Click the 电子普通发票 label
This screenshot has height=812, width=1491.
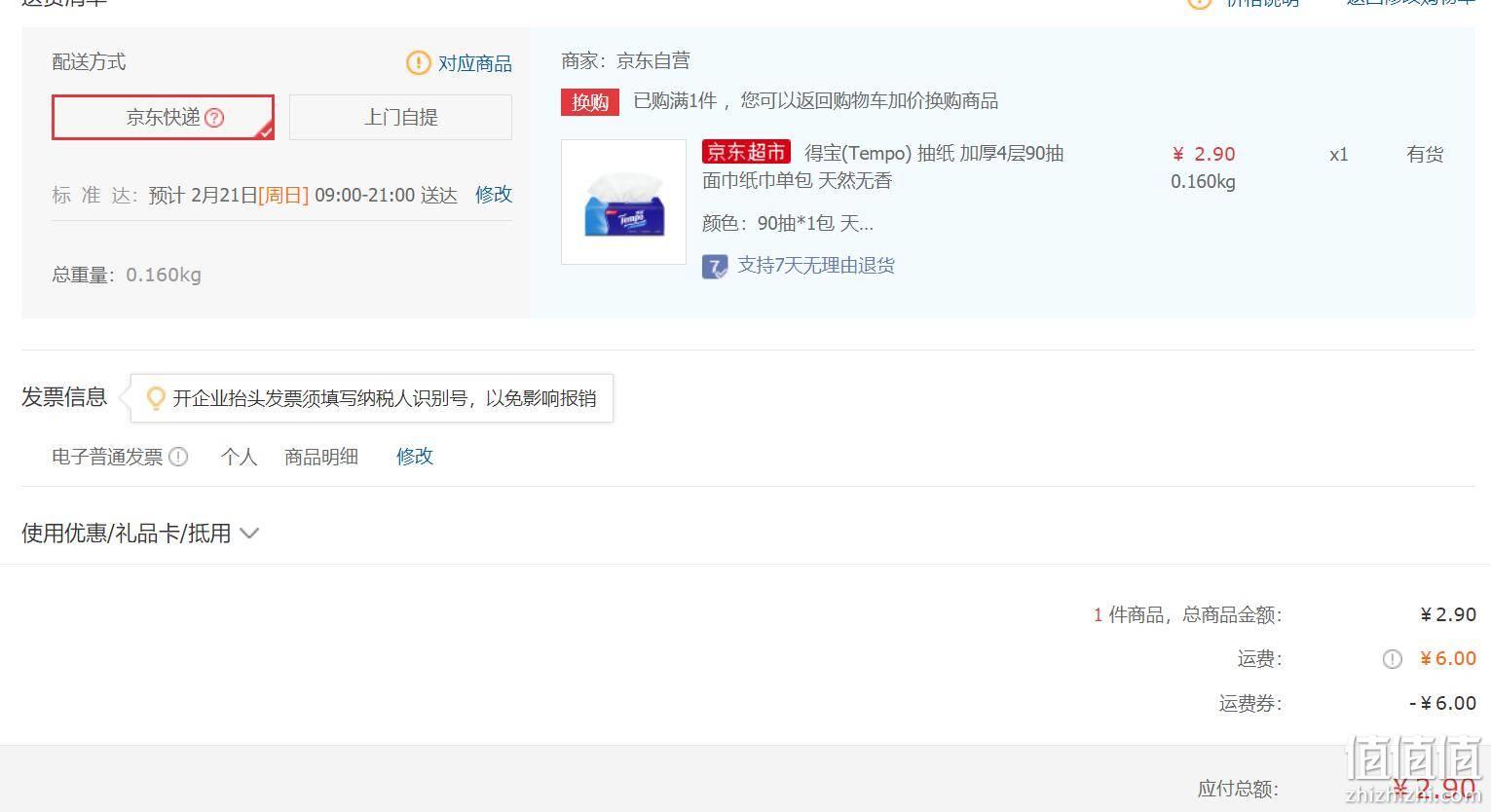[107, 456]
